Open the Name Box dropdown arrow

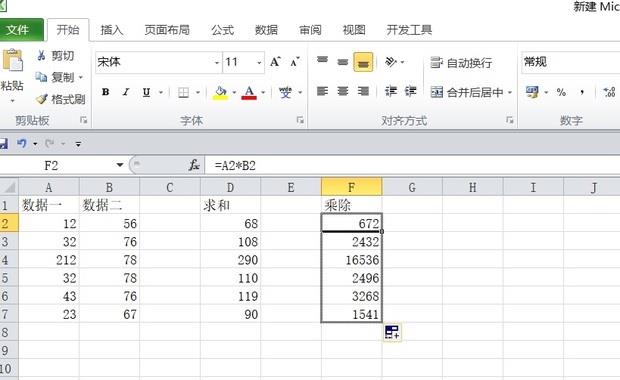120,165
